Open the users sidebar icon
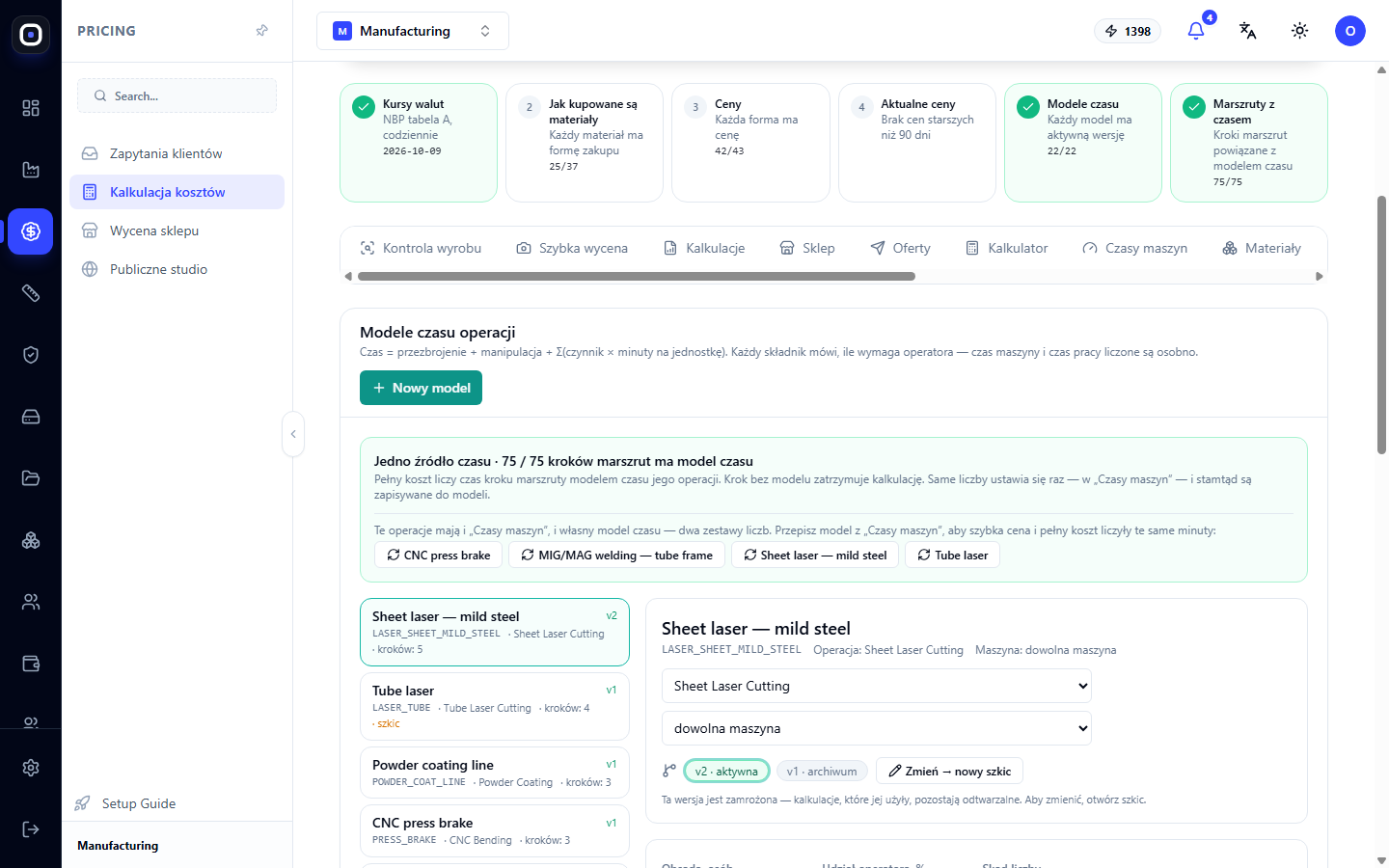The height and width of the screenshot is (868, 1389). point(31,602)
